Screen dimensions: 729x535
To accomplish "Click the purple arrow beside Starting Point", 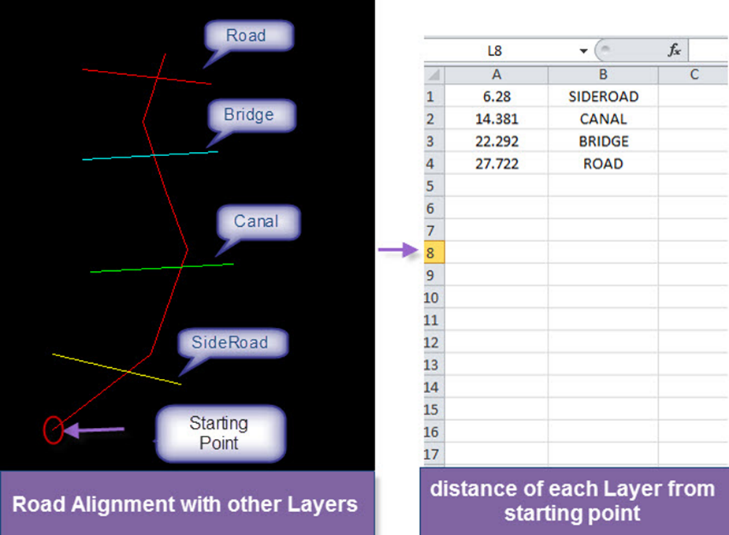I will tap(96, 431).
